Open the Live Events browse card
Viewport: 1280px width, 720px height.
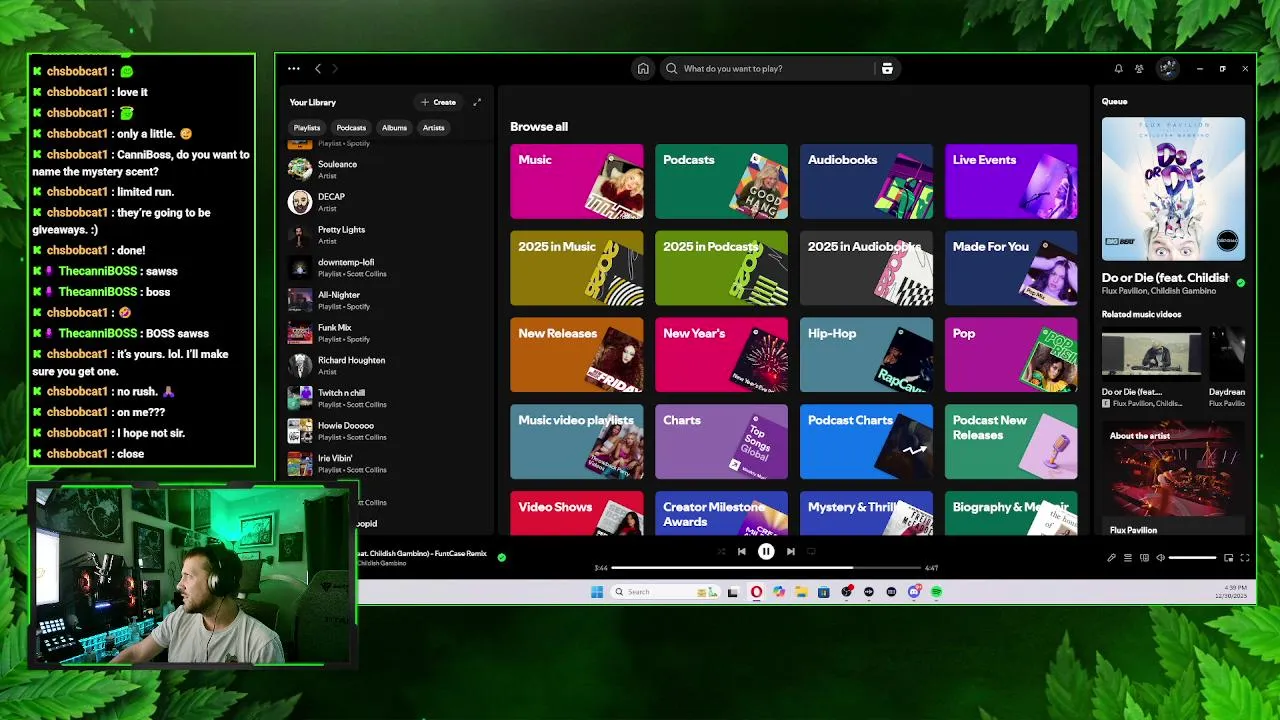[1011, 181]
